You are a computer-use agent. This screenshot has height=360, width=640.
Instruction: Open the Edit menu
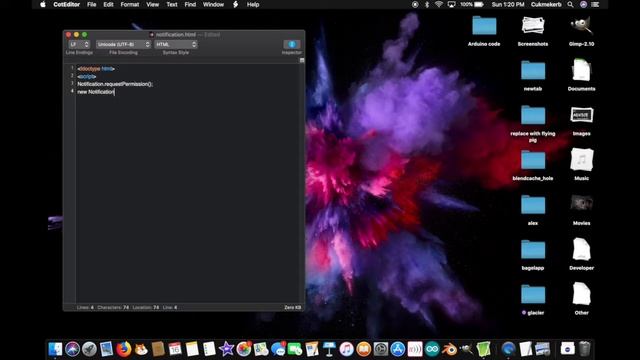pos(108,4)
